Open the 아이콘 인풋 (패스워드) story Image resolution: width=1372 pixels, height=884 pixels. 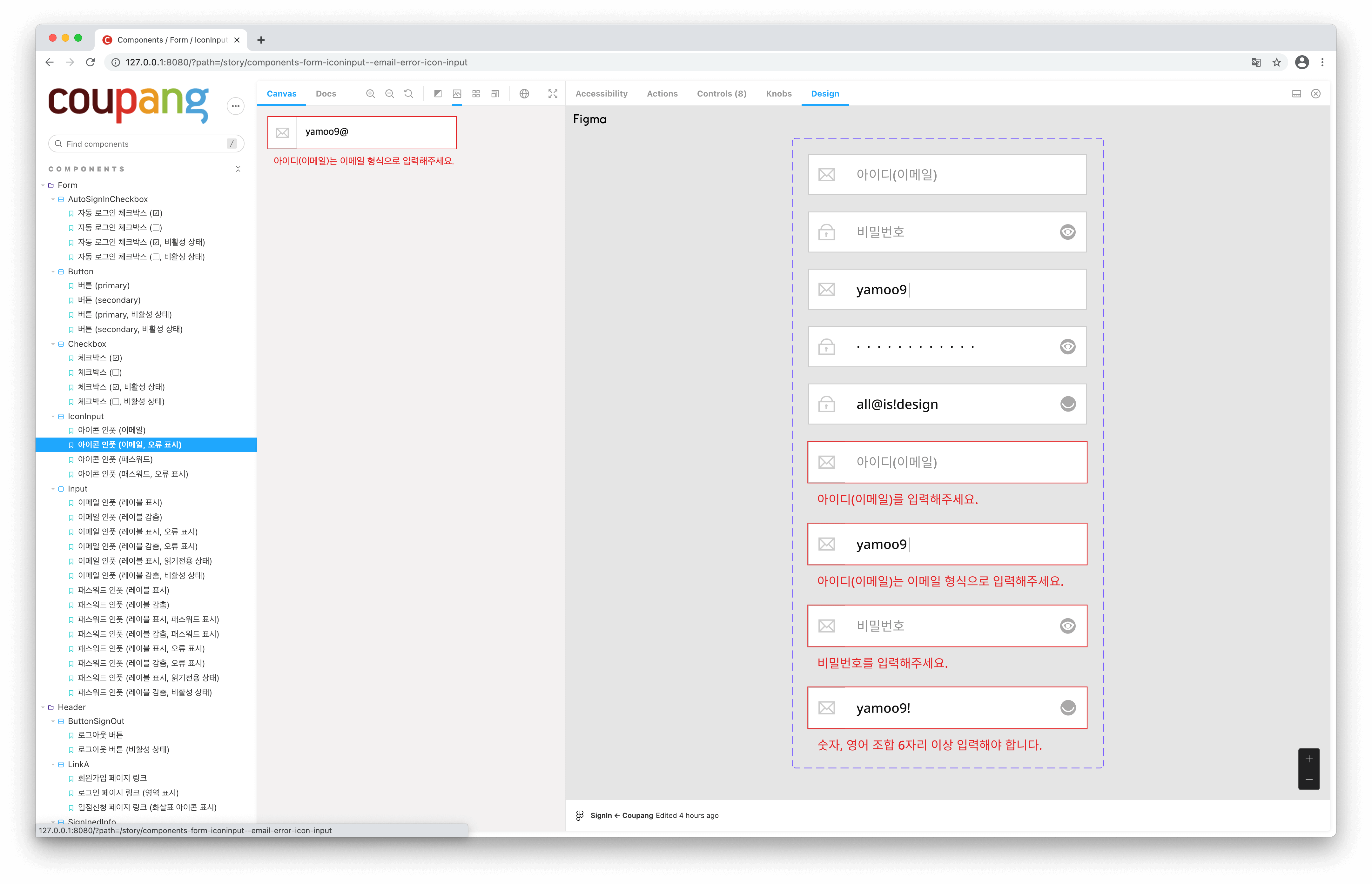click(115, 459)
